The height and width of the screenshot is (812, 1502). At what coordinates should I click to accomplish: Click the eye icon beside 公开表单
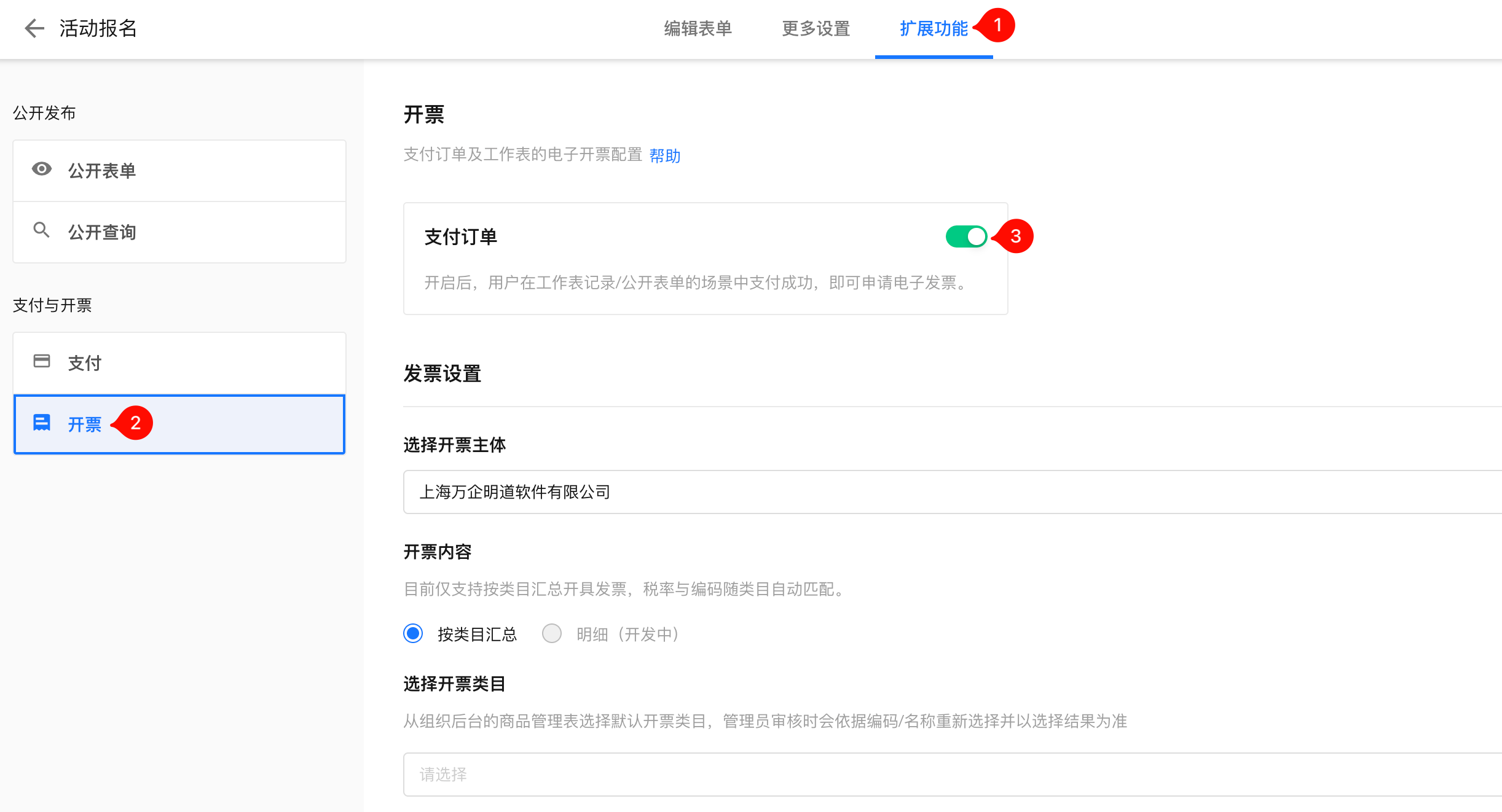pos(42,170)
